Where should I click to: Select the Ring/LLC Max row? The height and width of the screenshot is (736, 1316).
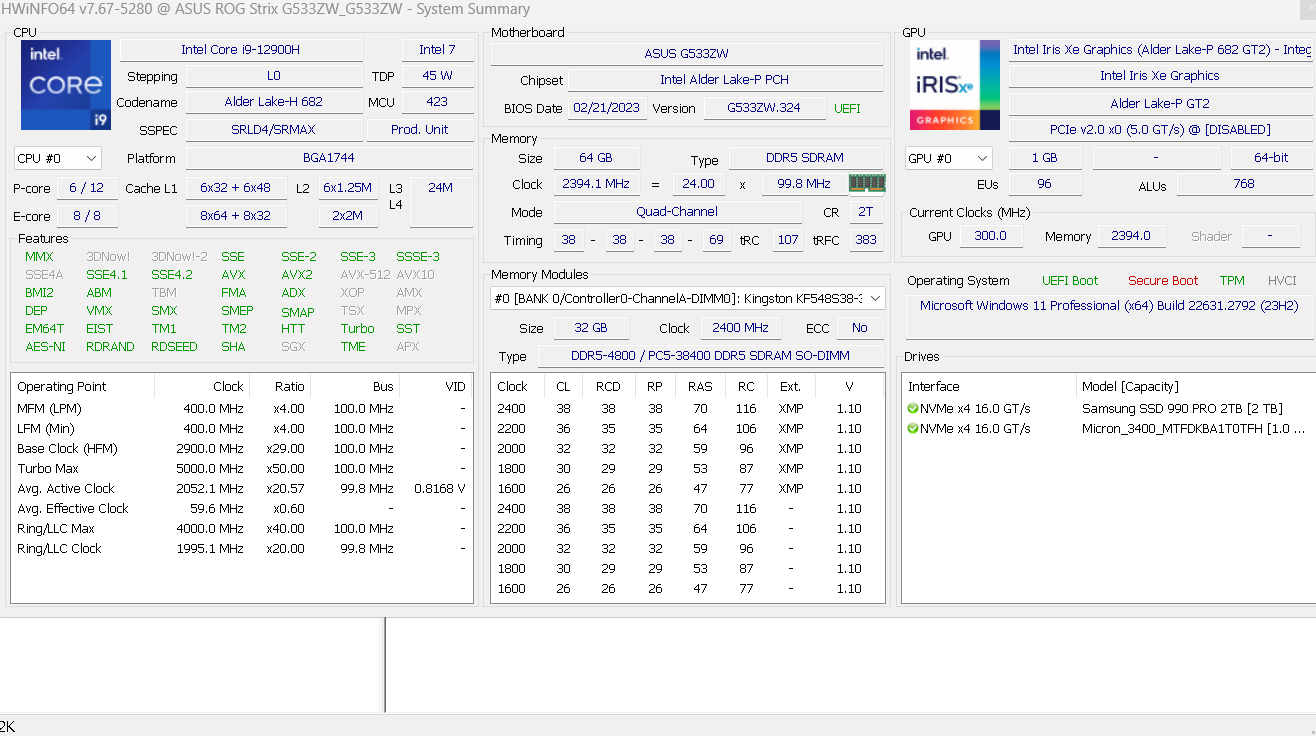pos(241,528)
